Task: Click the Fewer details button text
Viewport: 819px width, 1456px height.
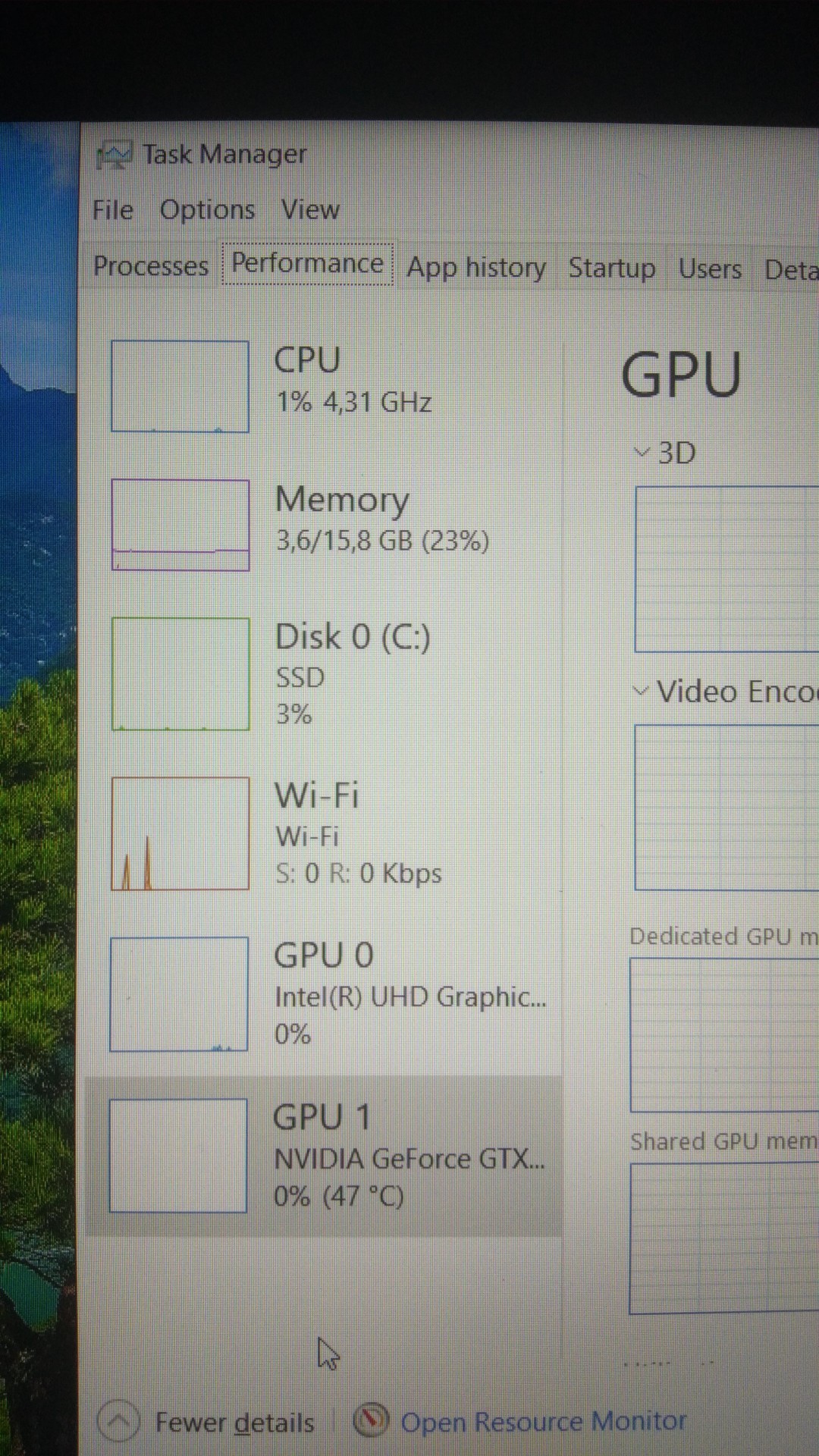Action: coord(234,1422)
